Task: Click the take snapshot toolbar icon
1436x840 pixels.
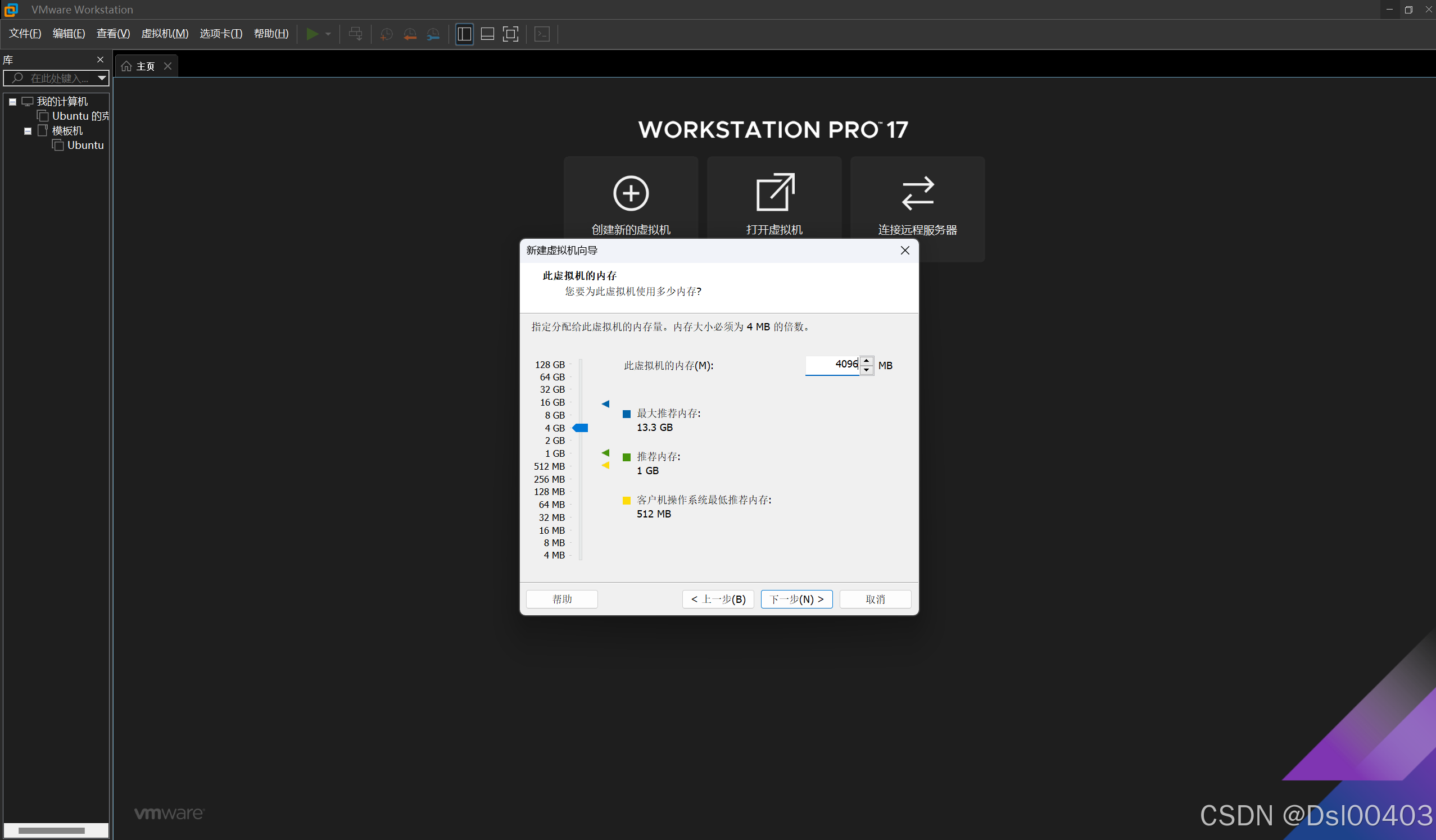Action: point(386,34)
